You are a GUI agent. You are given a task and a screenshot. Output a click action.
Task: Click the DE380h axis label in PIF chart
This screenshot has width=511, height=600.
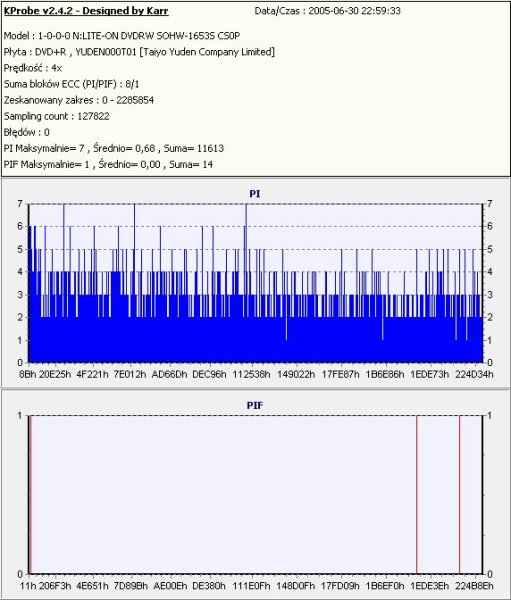(209, 585)
